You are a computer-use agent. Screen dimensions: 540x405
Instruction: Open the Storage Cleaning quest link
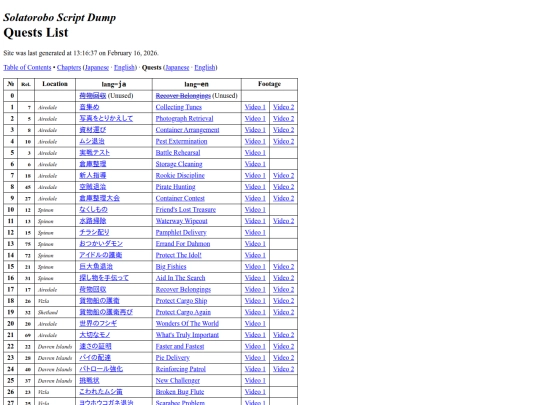[179, 164]
